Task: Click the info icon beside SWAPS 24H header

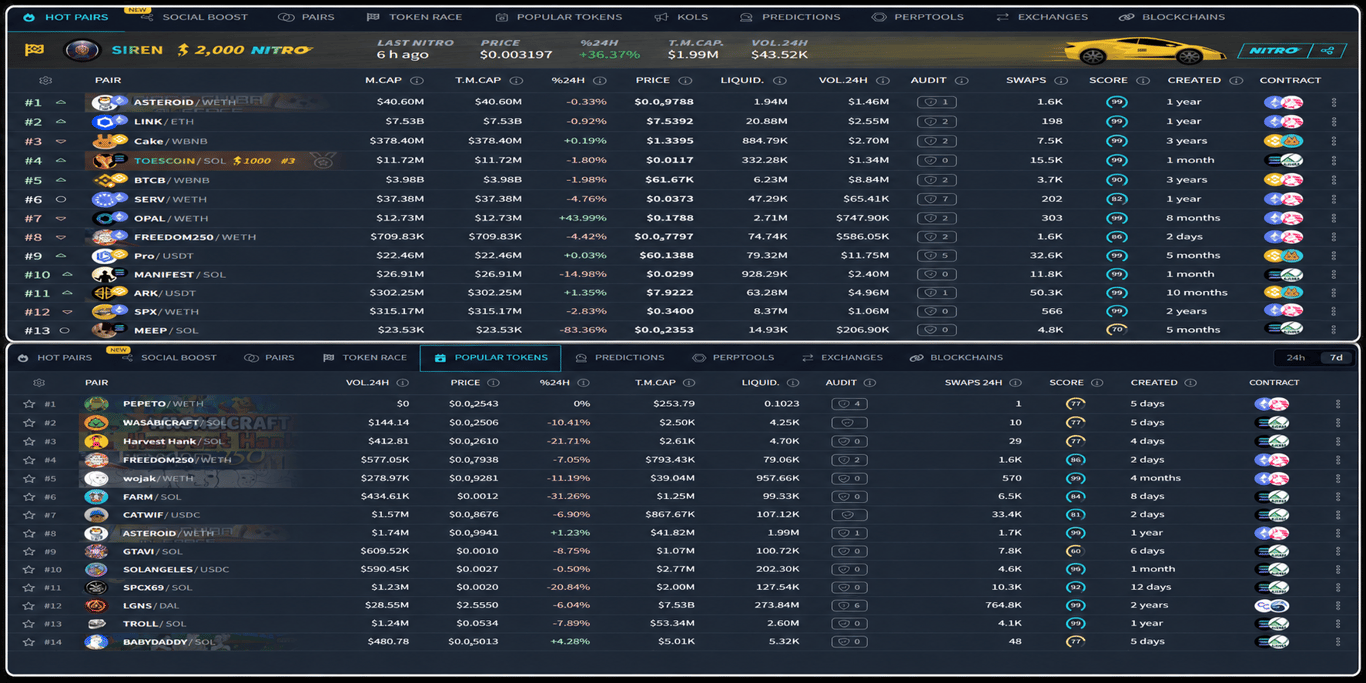Action: pyautogui.click(x=1015, y=382)
